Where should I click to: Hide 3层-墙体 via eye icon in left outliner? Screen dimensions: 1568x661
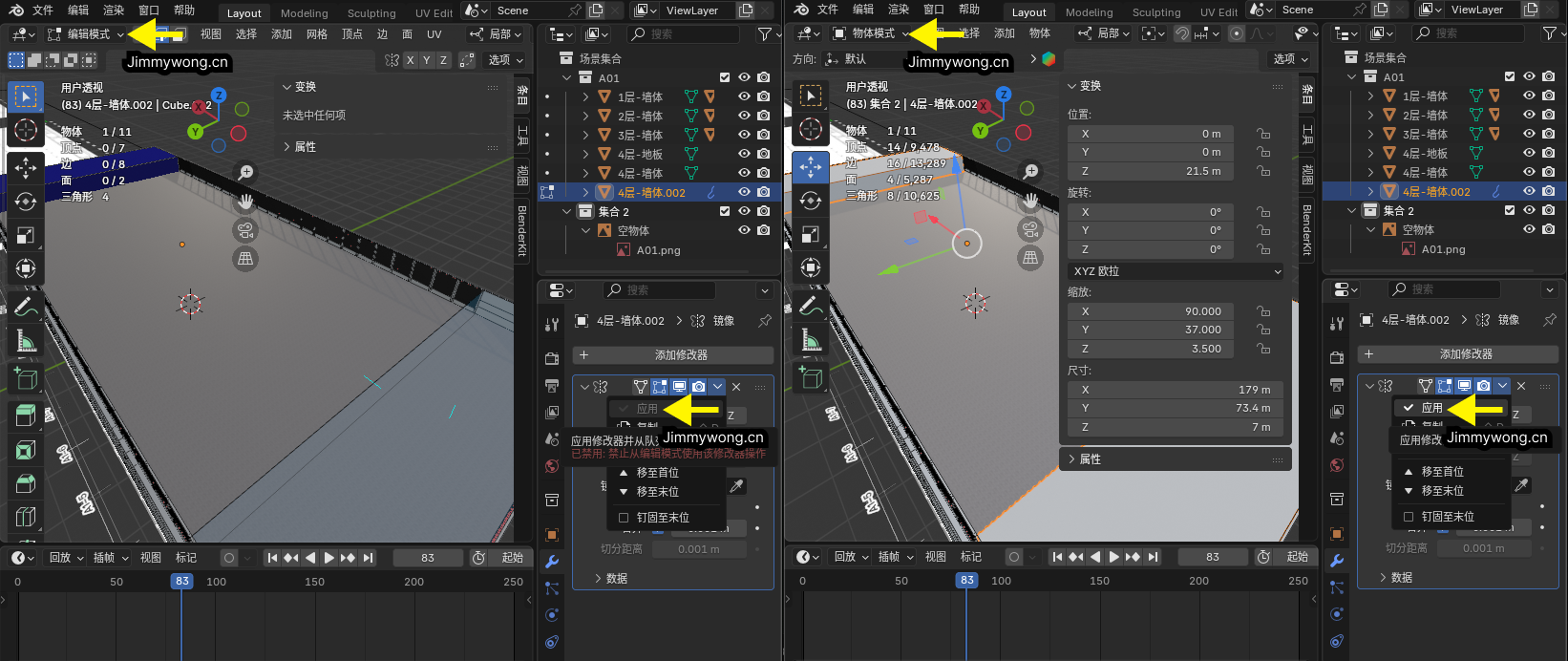pyautogui.click(x=744, y=135)
